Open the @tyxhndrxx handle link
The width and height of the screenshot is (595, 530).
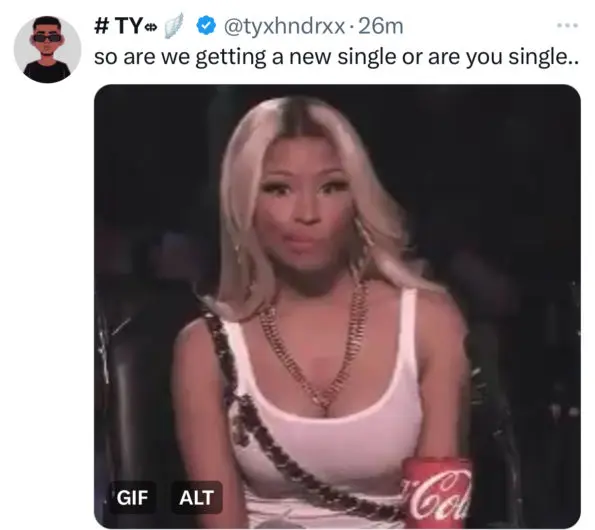pyautogui.click(x=285, y=27)
